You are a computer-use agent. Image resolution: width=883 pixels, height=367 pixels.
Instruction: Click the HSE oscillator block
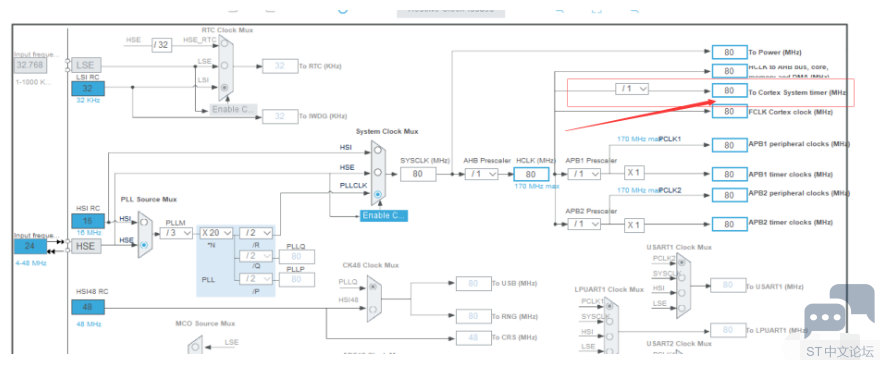[86, 246]
